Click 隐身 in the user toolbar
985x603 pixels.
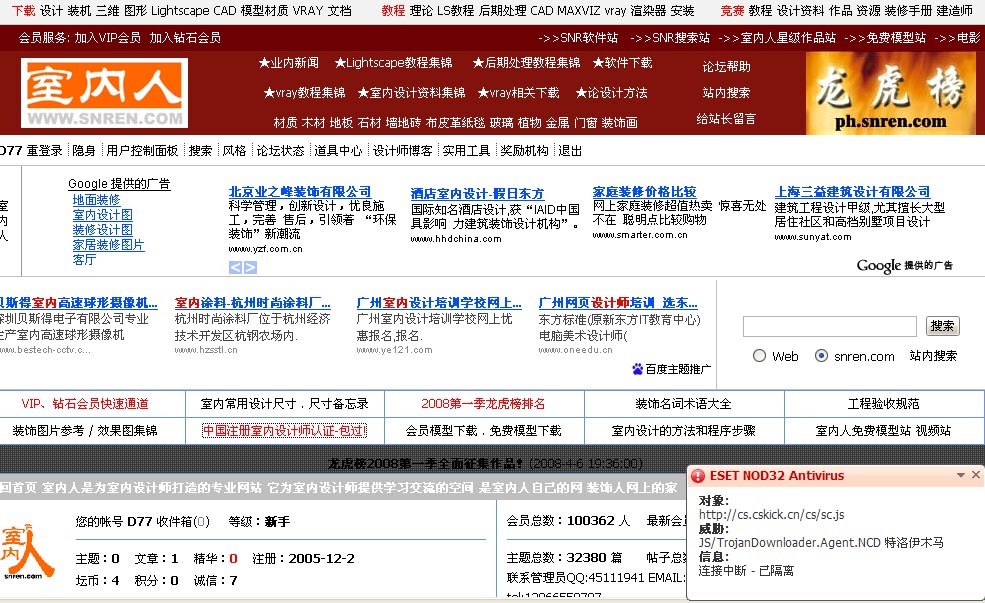84,151
